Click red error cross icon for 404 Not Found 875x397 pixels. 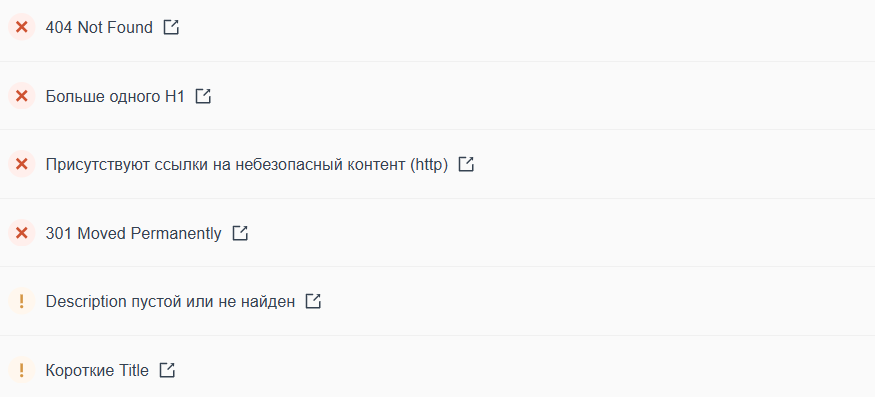pyautogui.click(x=22, y=27)
